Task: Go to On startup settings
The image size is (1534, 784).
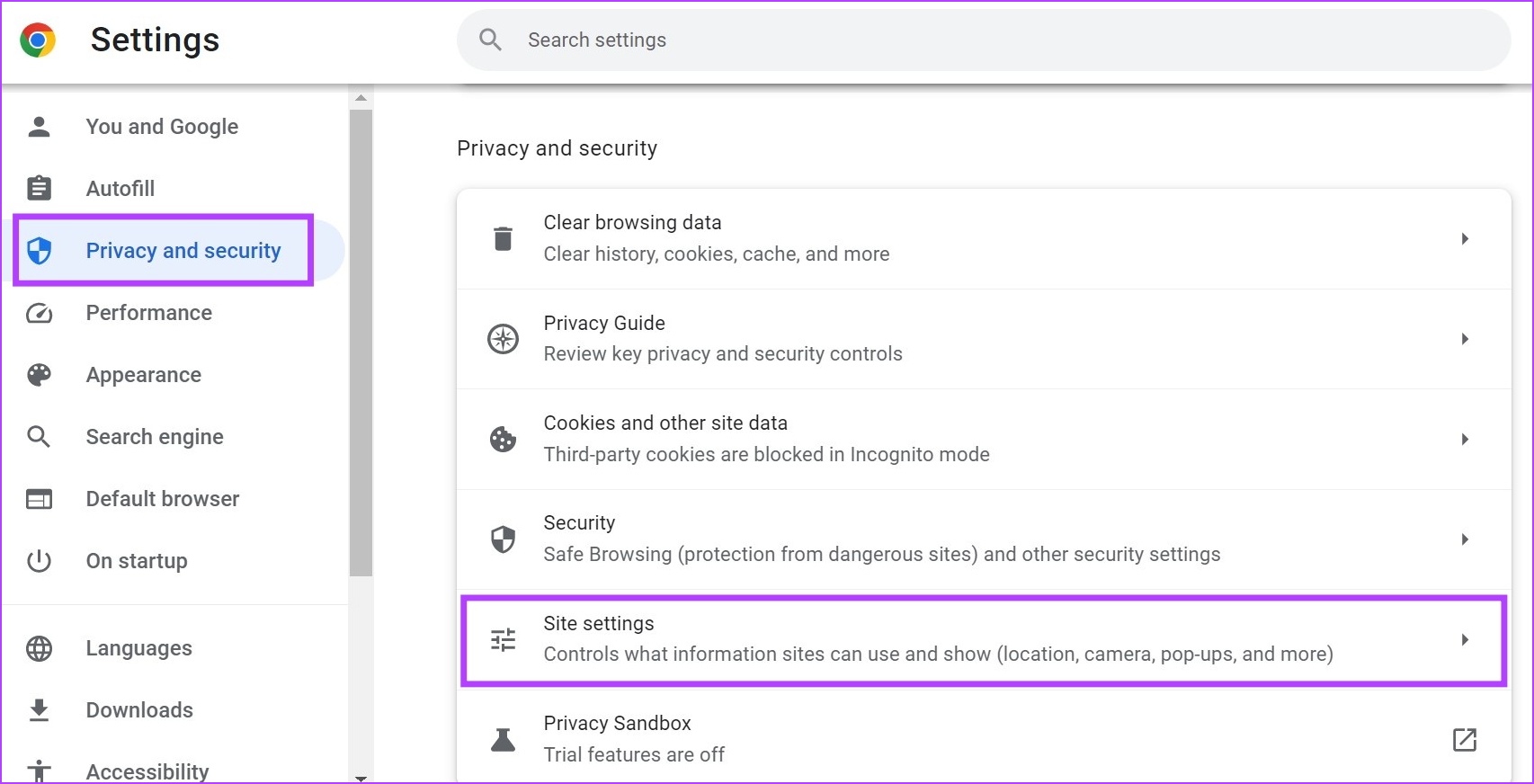Action: coord(137,561)
